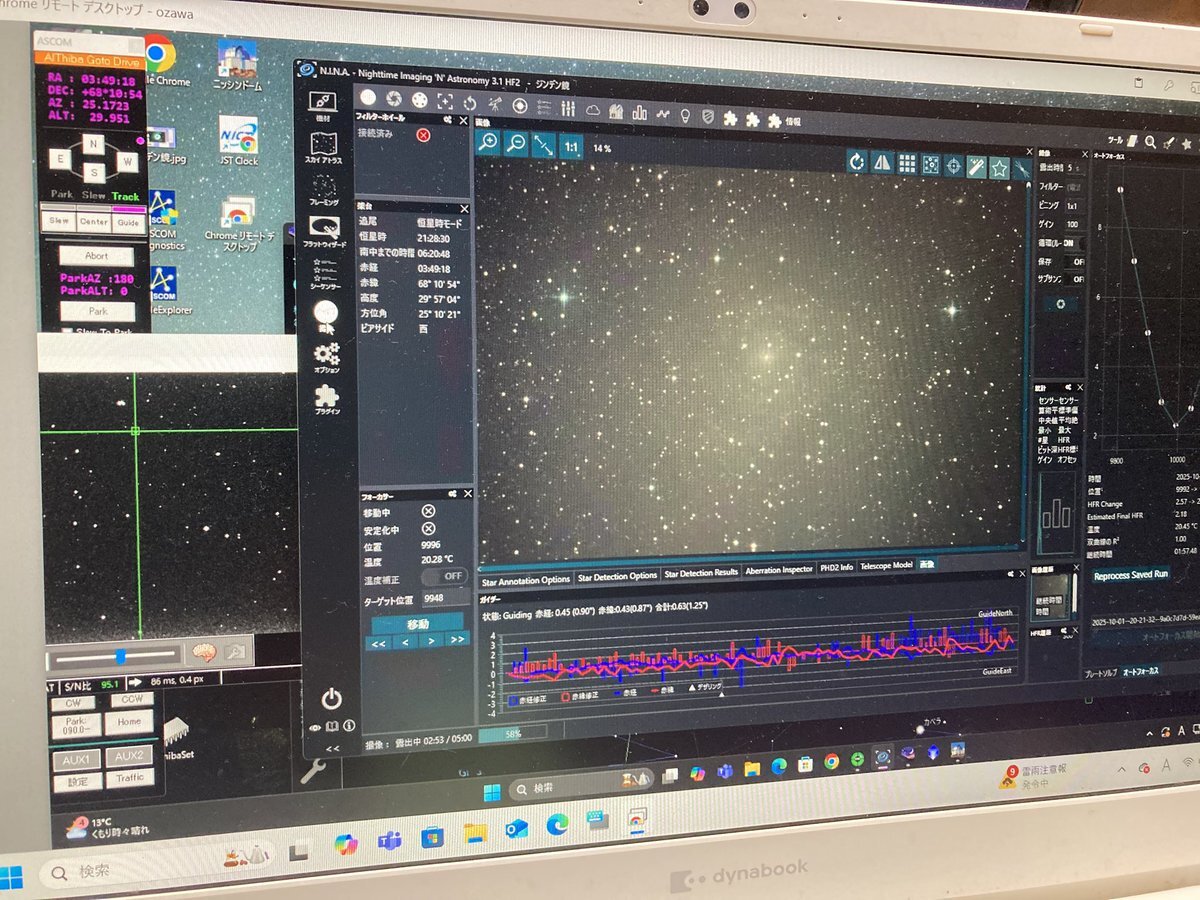1200x900 pixels.
Task: Toggle focuser temperature compensation OFF switch
Action: click(x=442, y=576)
